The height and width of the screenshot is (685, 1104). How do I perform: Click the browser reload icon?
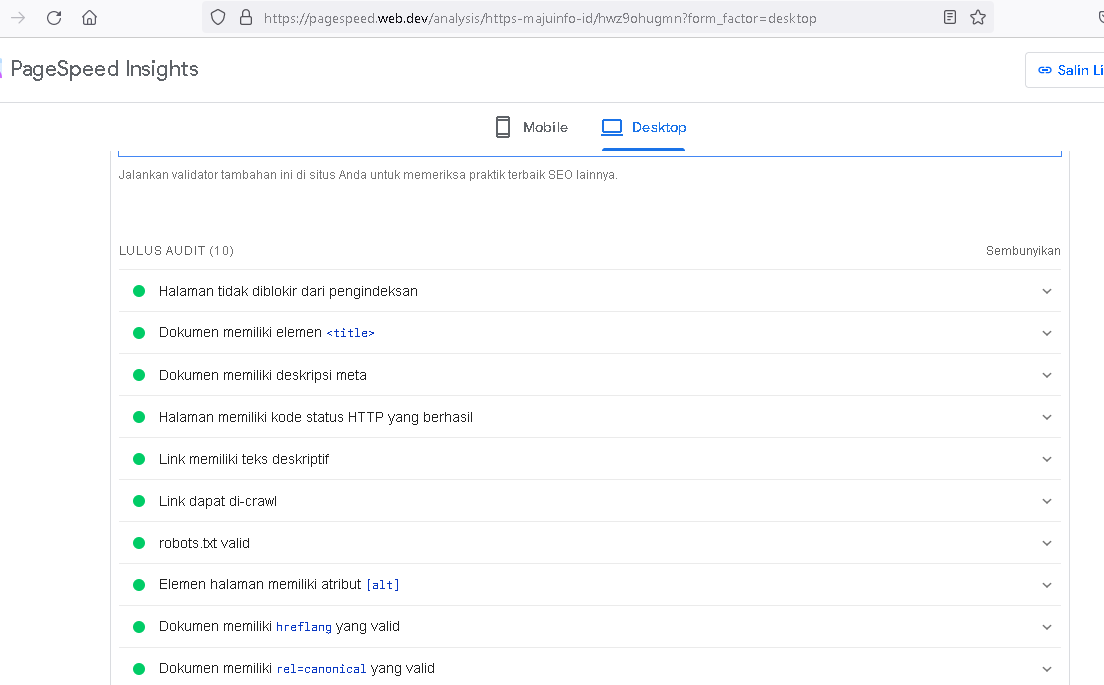(x=54, y=18)
